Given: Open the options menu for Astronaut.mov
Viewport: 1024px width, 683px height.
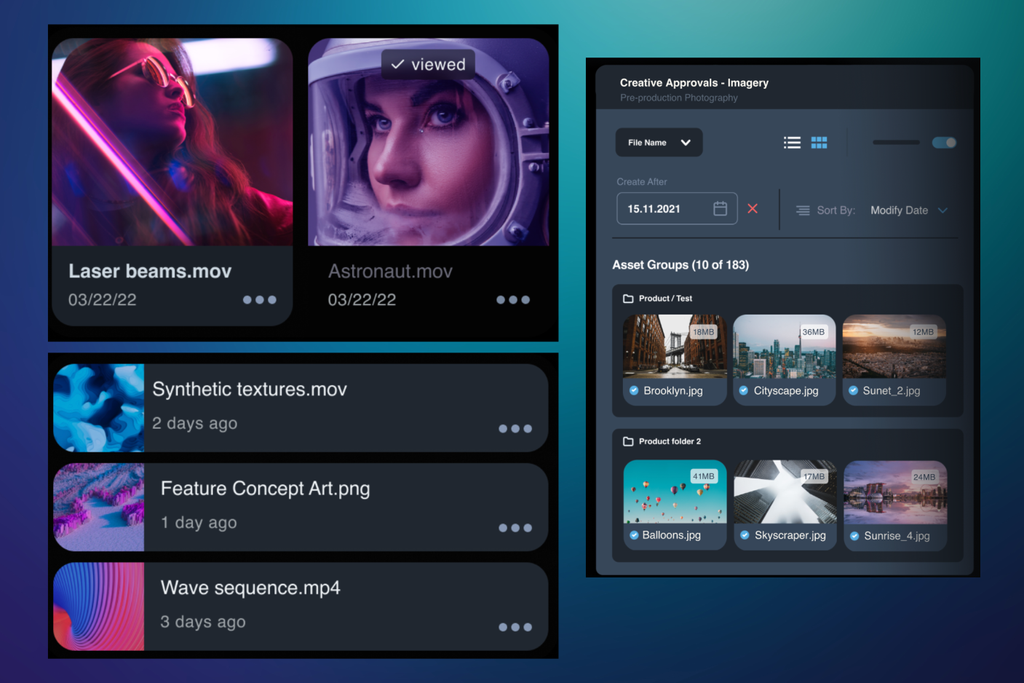Looking at the screenshot, I should [512, 299].
